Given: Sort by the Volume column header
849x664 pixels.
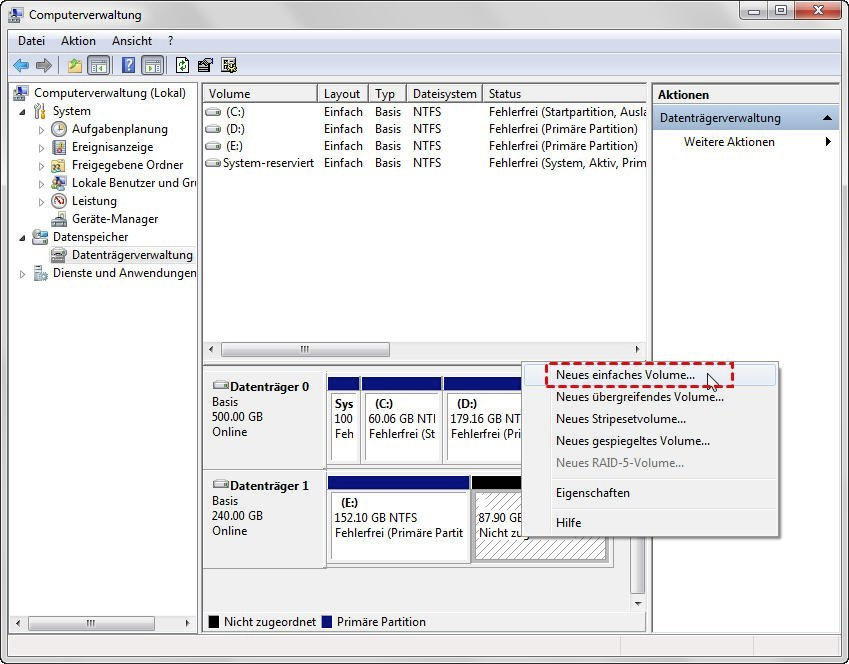Looking at the screenshot, I should 260,94.
